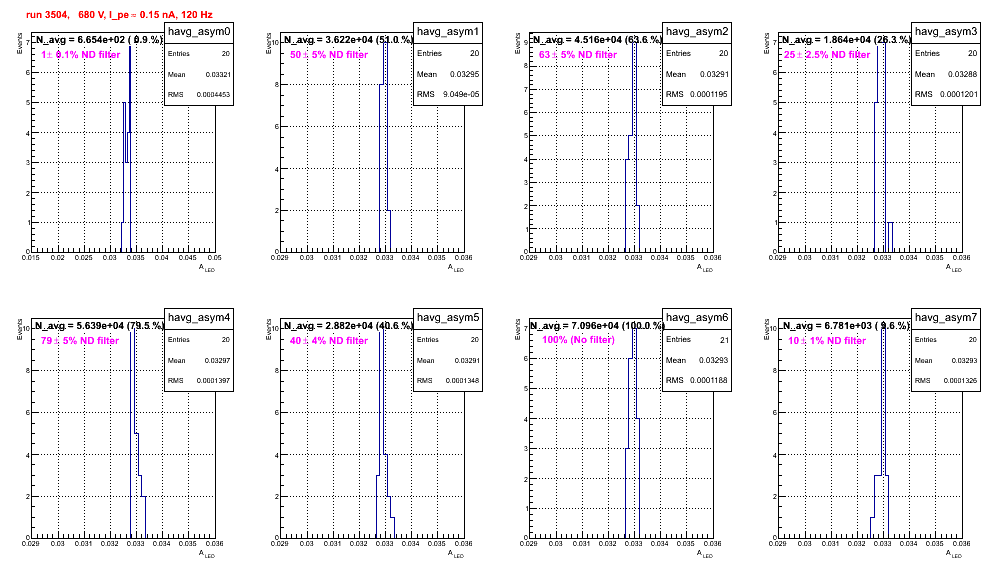Click the N_avg = 6.654e+02 label

click(x=99, y=39)
